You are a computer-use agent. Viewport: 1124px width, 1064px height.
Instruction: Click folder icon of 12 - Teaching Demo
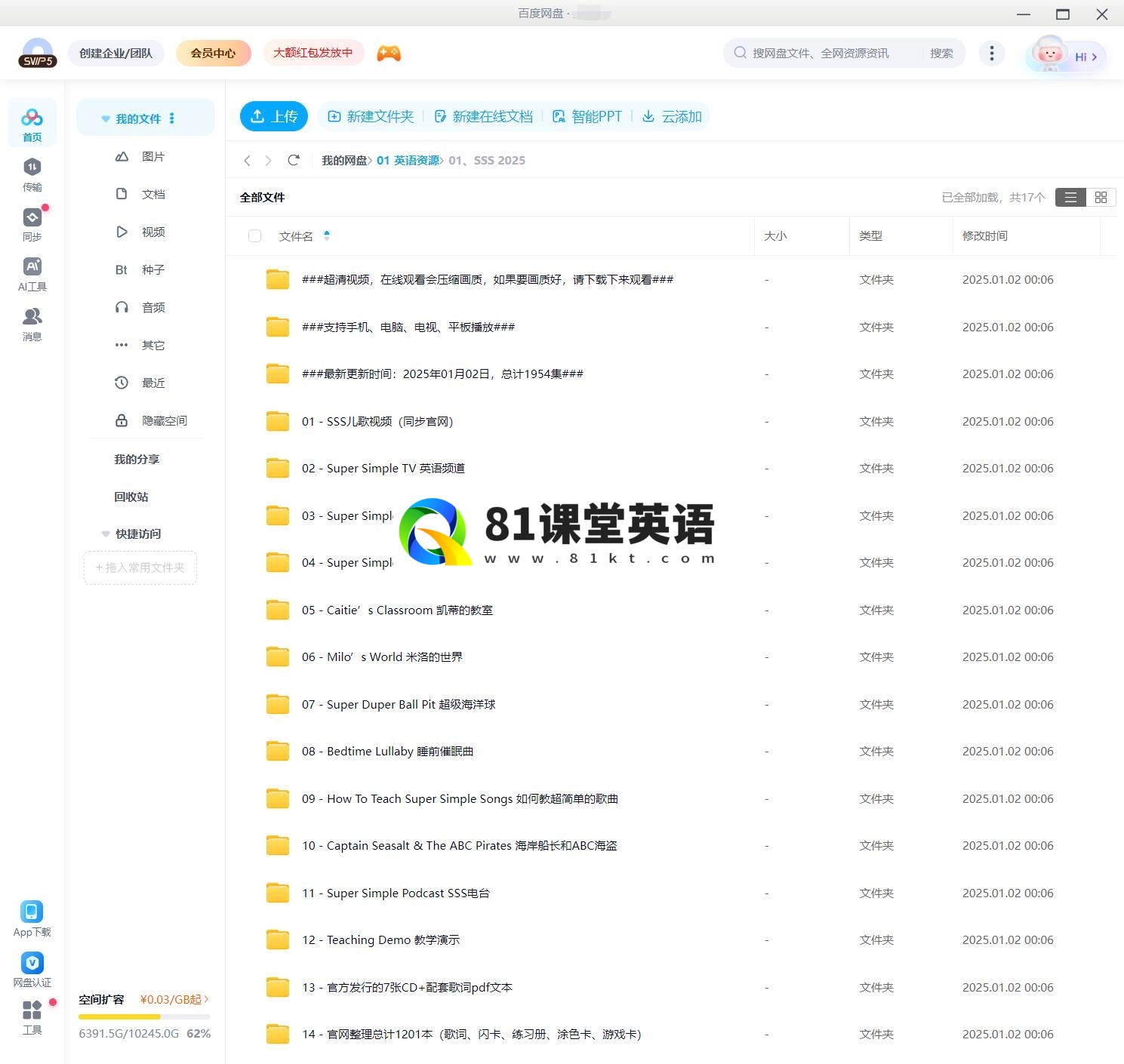(278, 940)
